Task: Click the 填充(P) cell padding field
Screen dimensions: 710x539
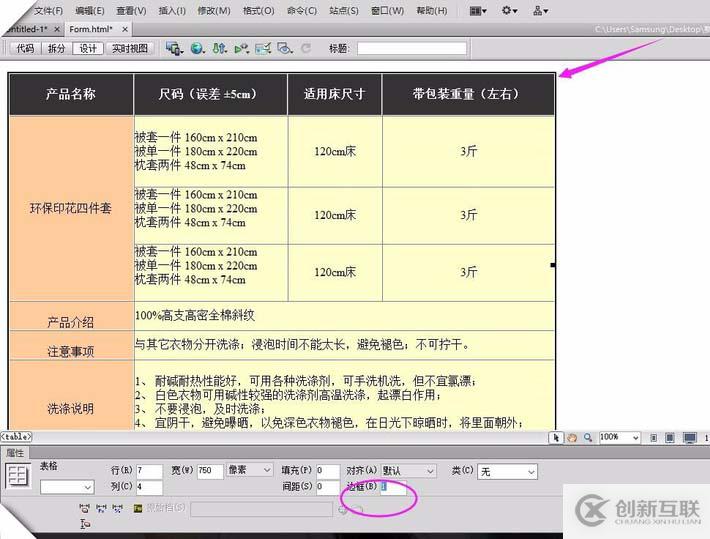Action: tap(328, 471)
